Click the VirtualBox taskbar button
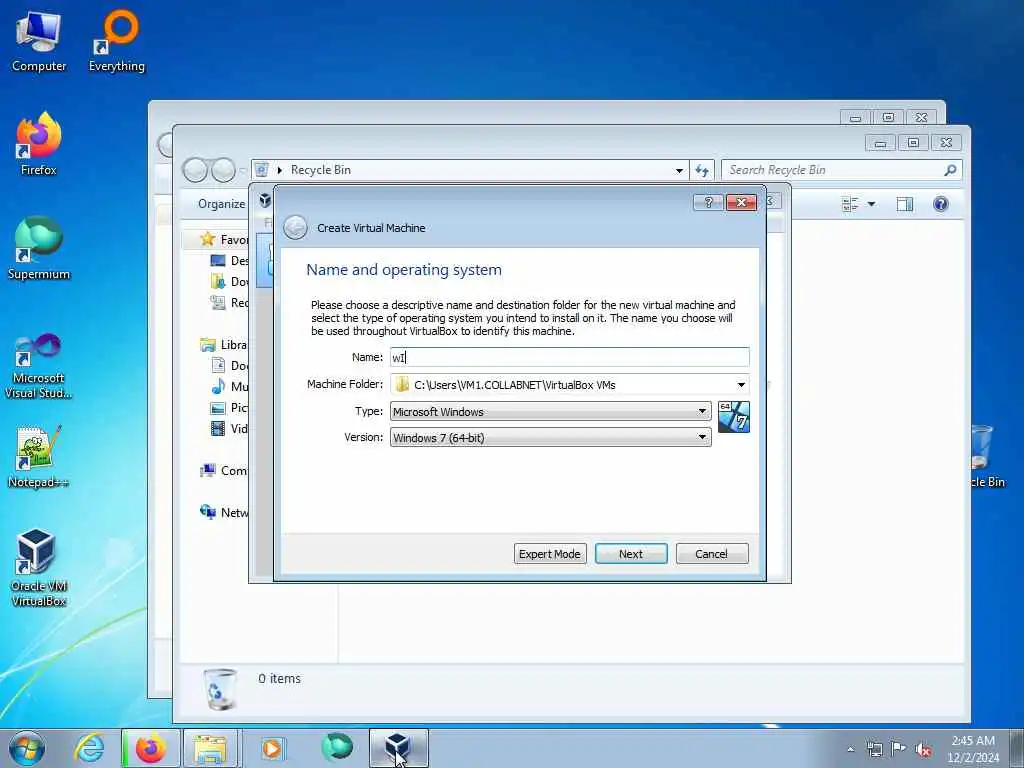 [x=398, y=748]
